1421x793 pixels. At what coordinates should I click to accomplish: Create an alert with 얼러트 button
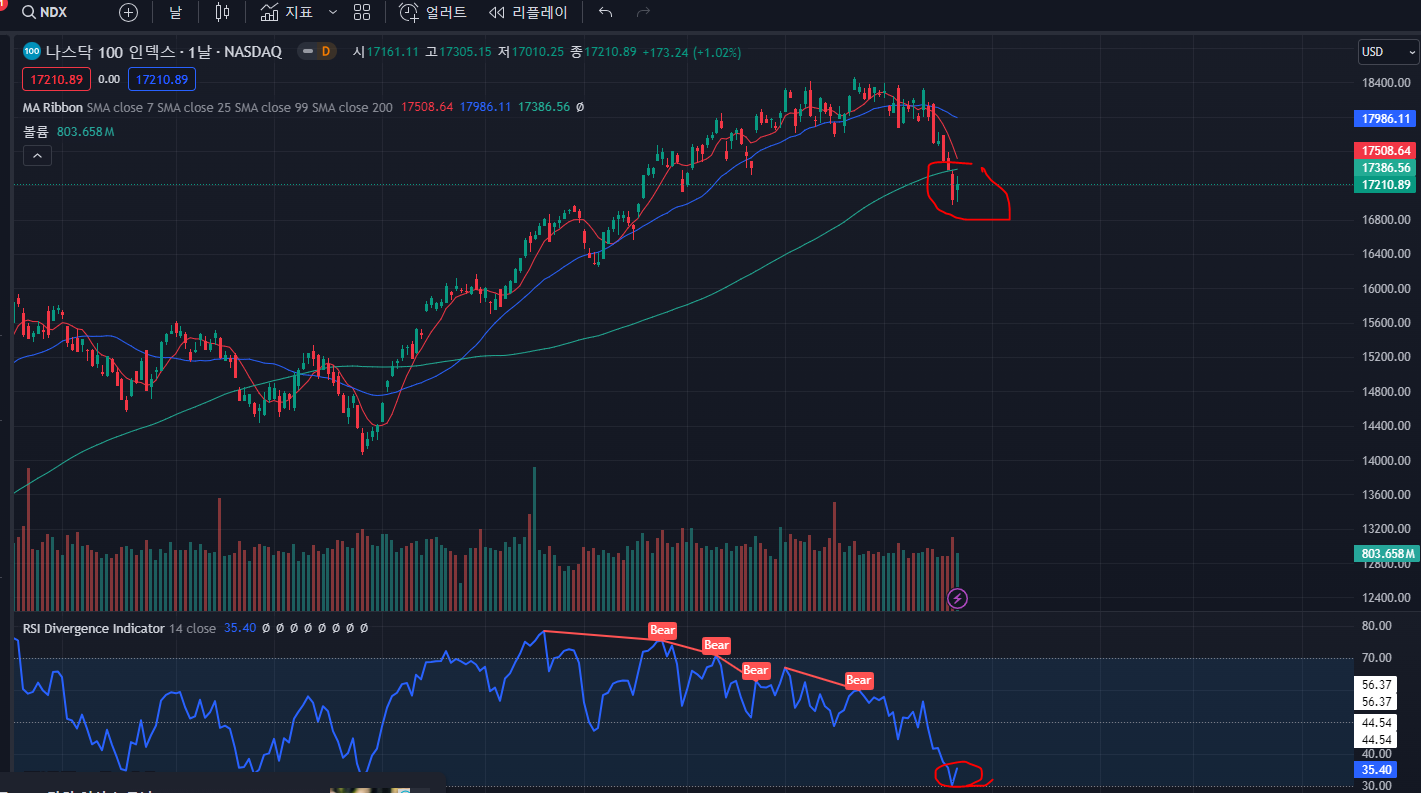(433, 13)
